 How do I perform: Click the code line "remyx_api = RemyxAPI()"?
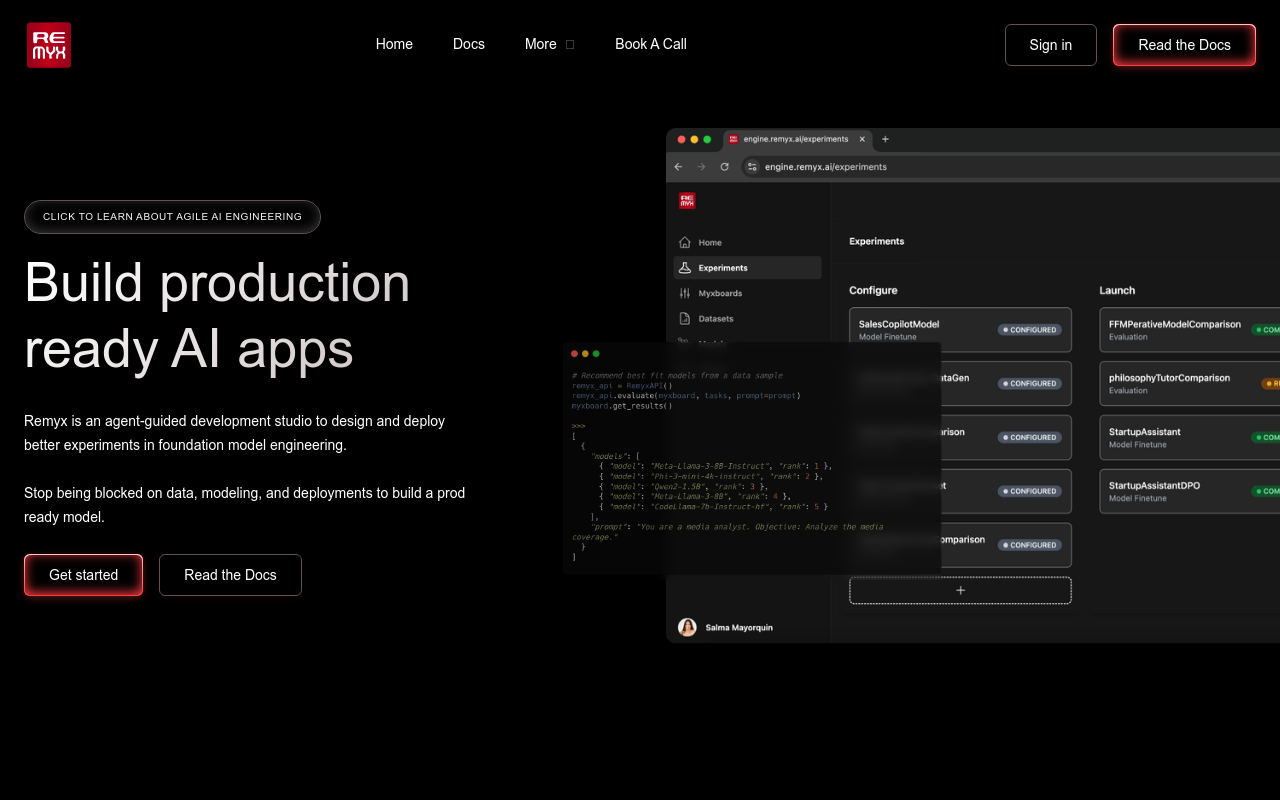click(x=622, y=385)
